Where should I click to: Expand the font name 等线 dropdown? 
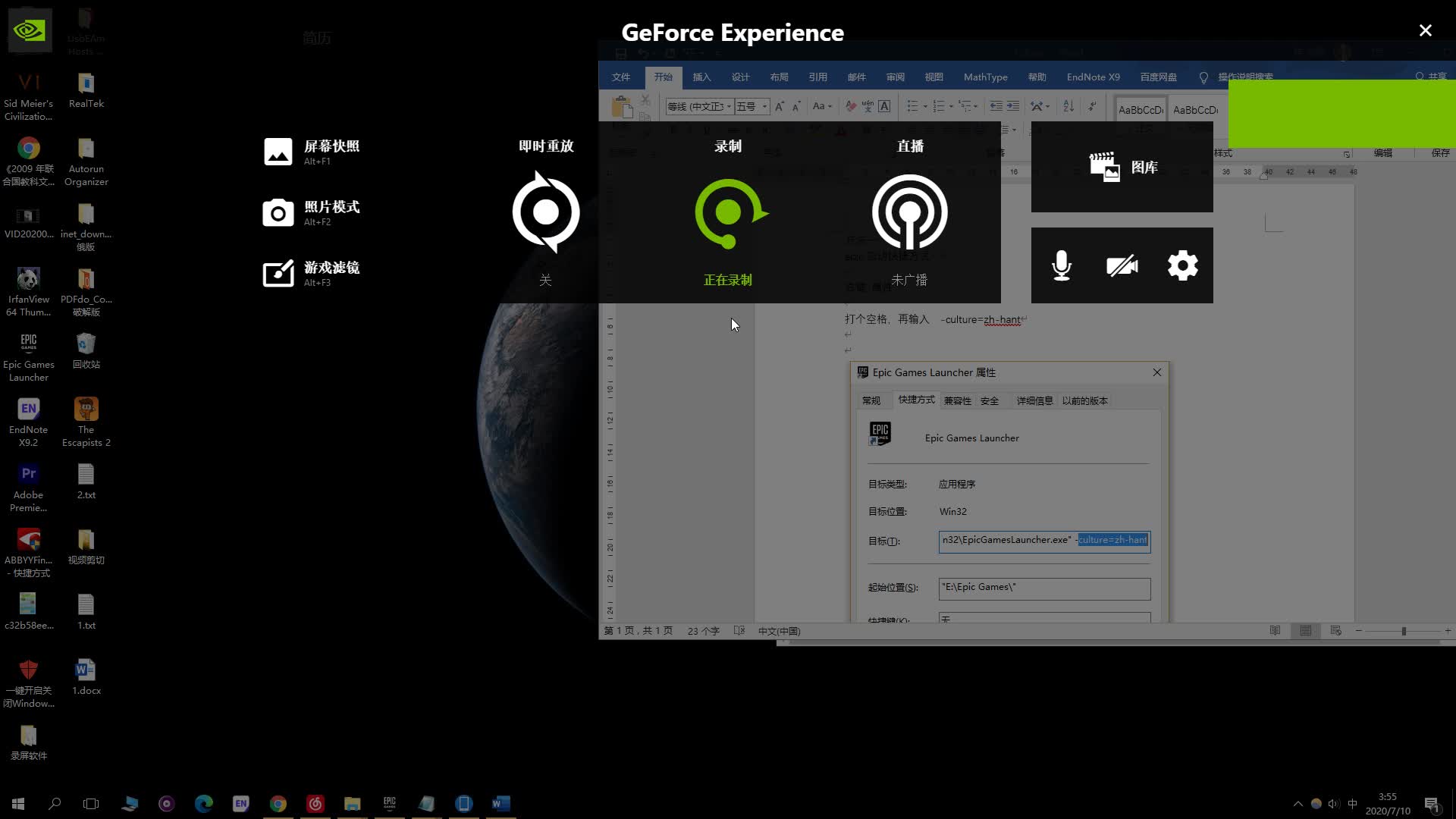[729, 107]
